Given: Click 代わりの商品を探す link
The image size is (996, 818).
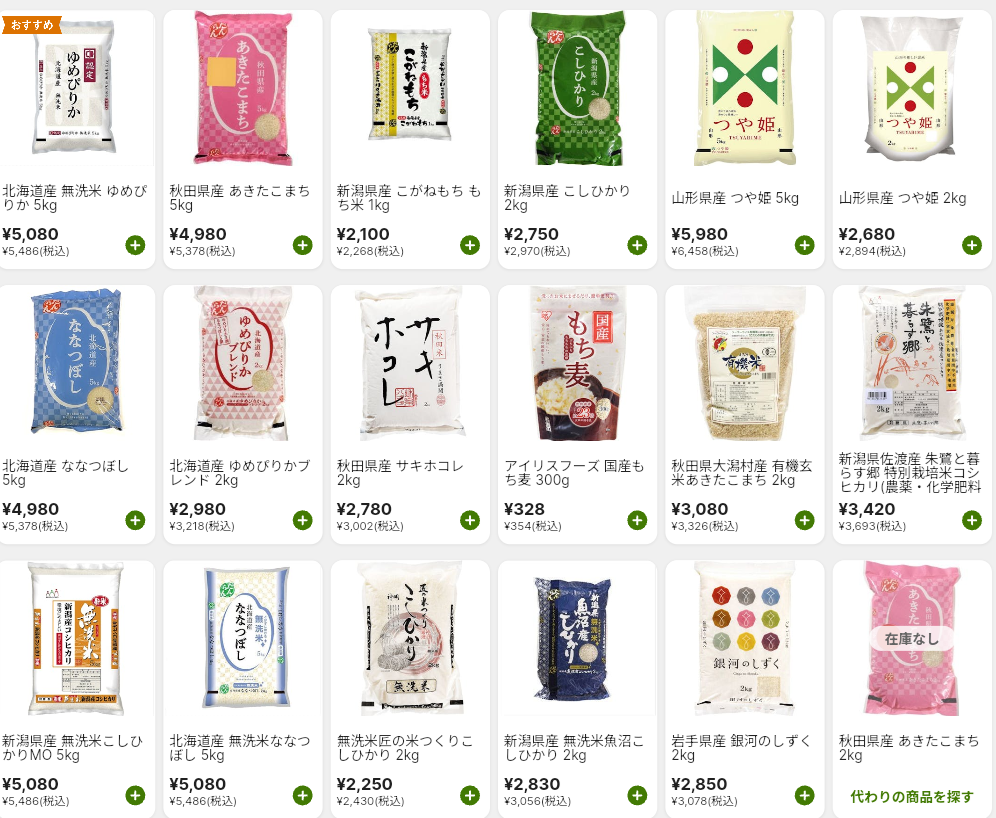Looking at the screenshot, I should (912, 796).
